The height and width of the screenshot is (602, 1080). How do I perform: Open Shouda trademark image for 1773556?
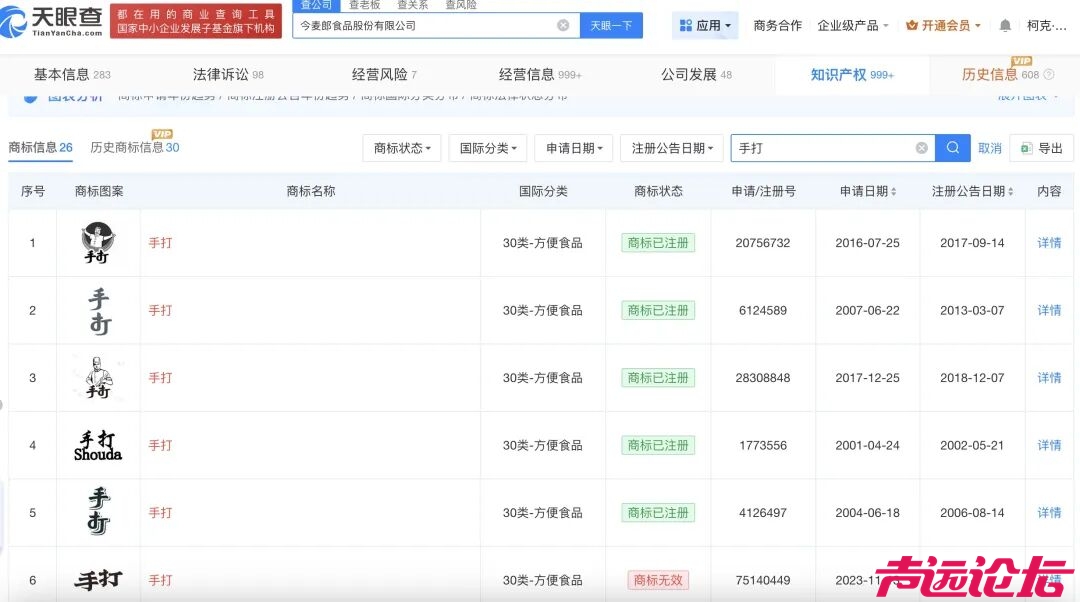click(98, 446)
